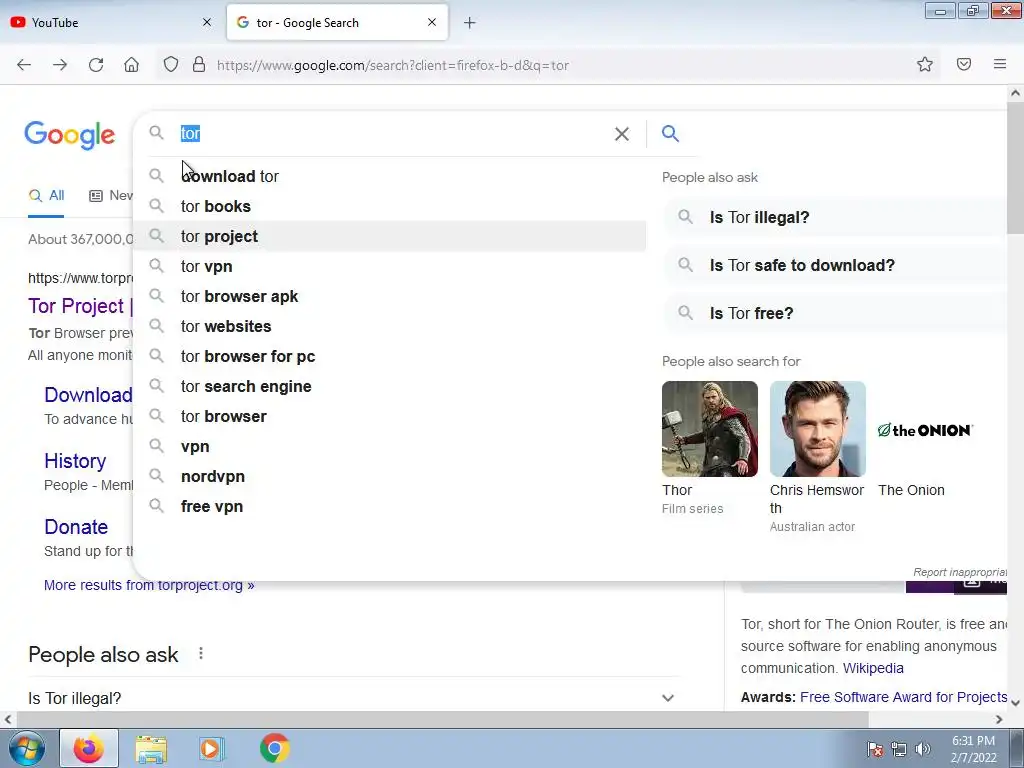Open the Download sitelink
1024x768 pixels.
[x=88, y=394]
